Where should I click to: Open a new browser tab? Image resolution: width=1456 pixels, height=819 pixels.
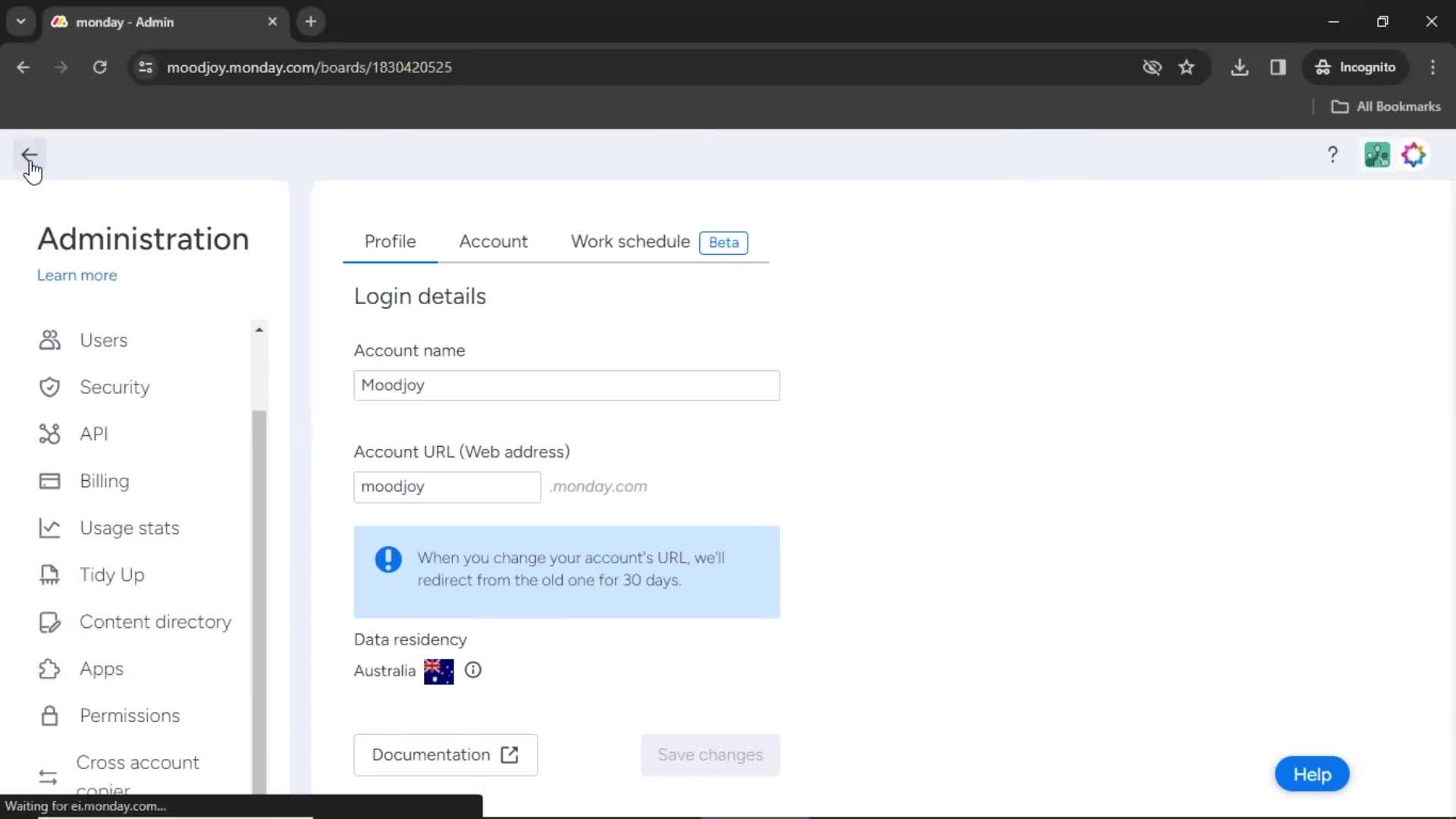coord(311,22)
